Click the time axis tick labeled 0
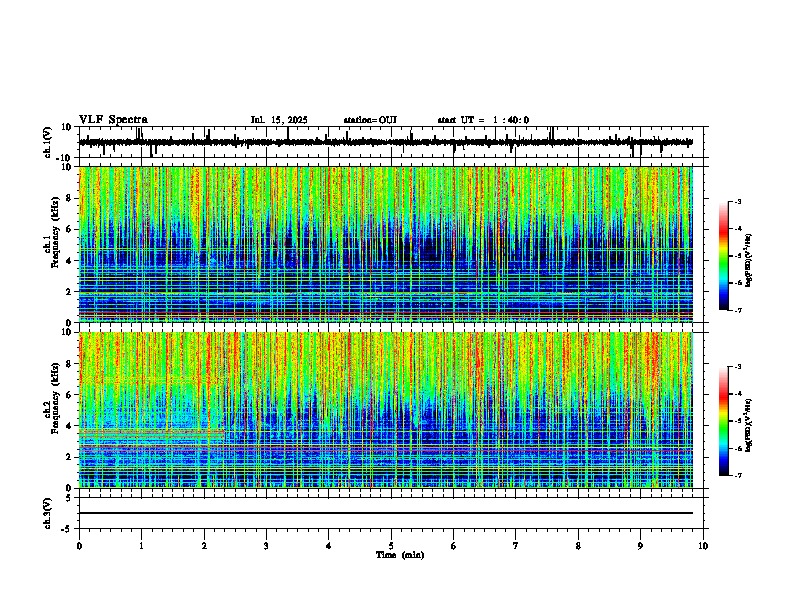Viewport: 792px width, 612px height. (x=79, y=546)
